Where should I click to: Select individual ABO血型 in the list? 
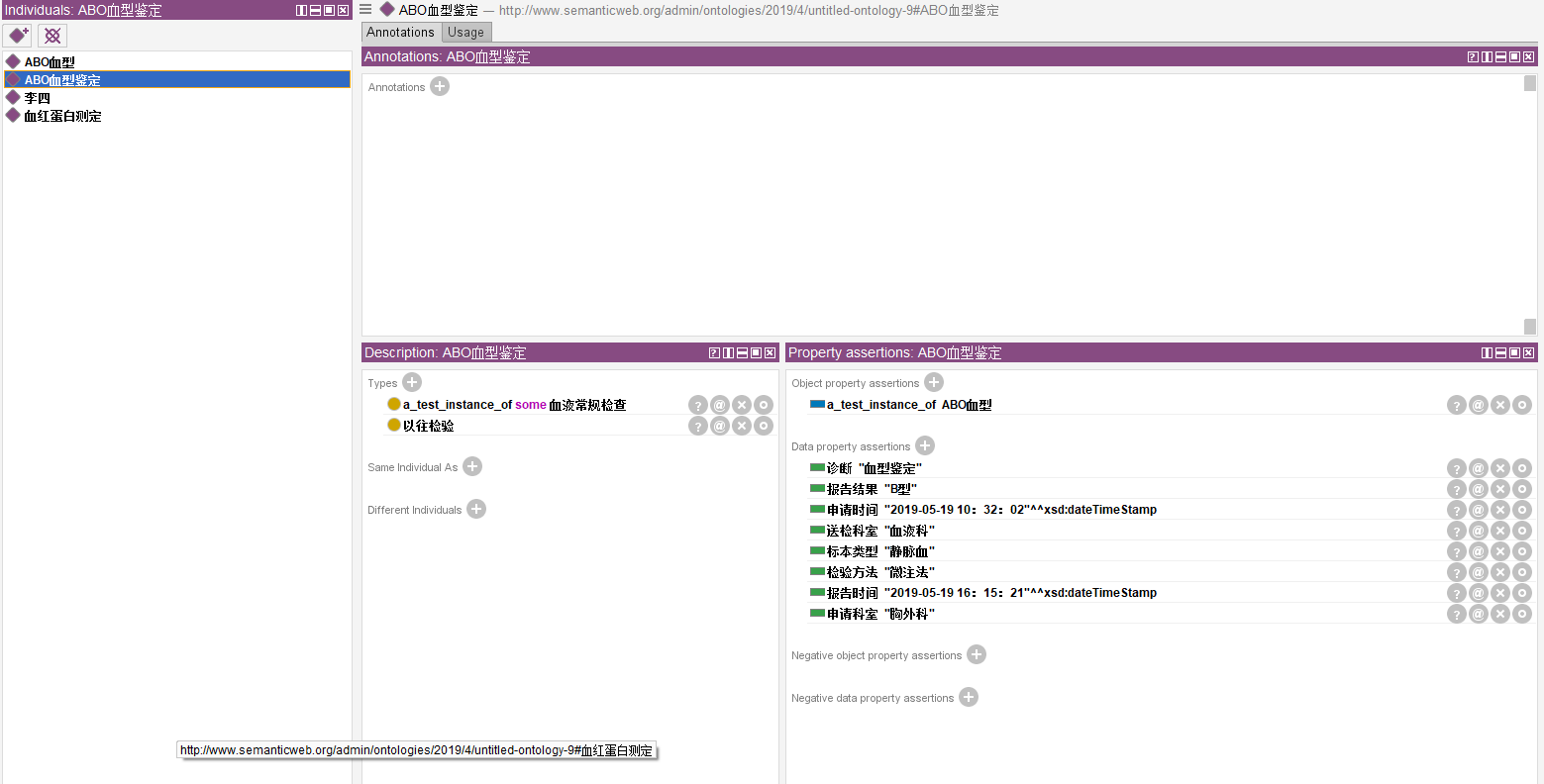pyautogui.click(x=50, y=61)
